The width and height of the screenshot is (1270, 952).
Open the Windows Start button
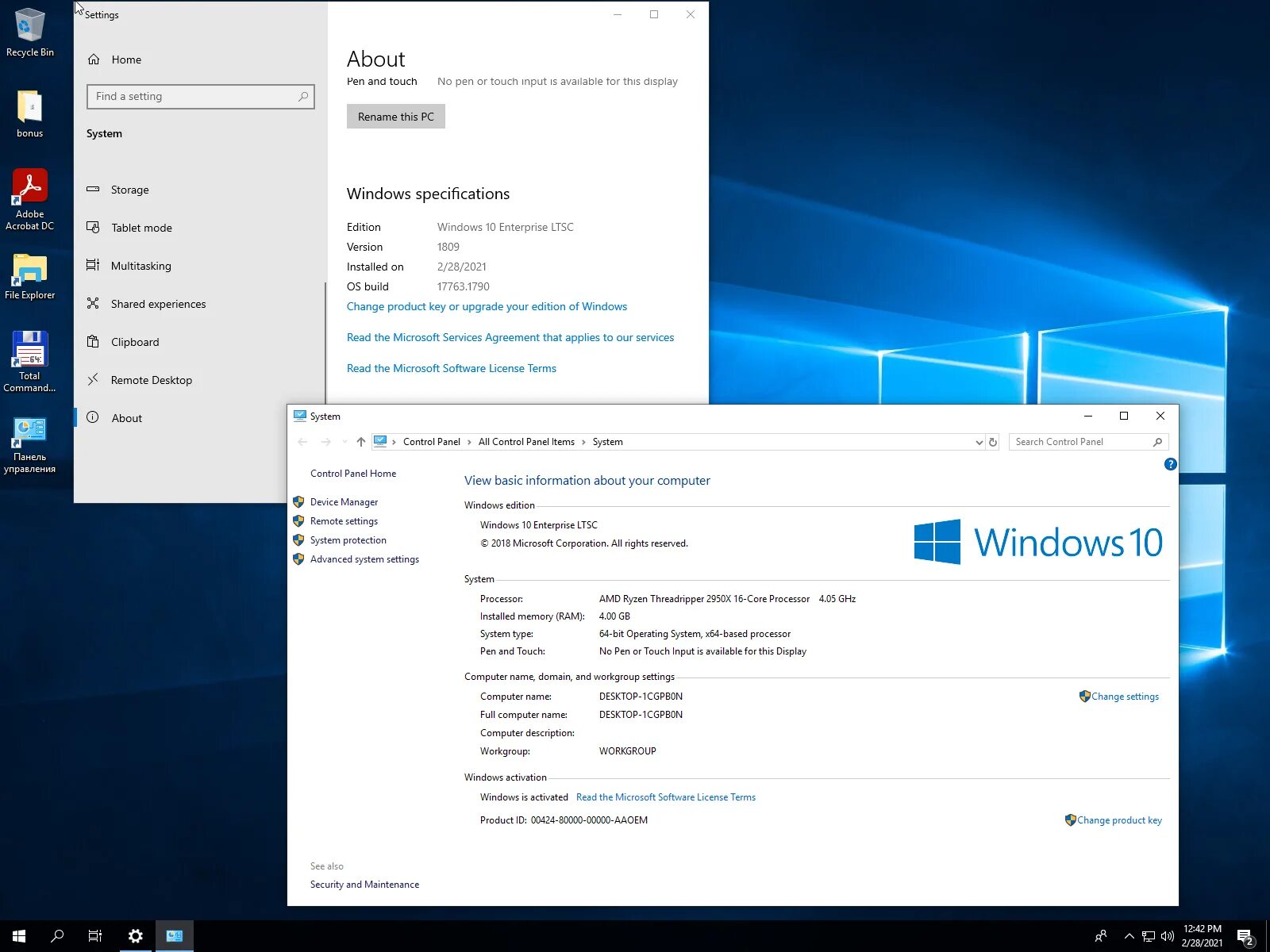coord(19,936)
